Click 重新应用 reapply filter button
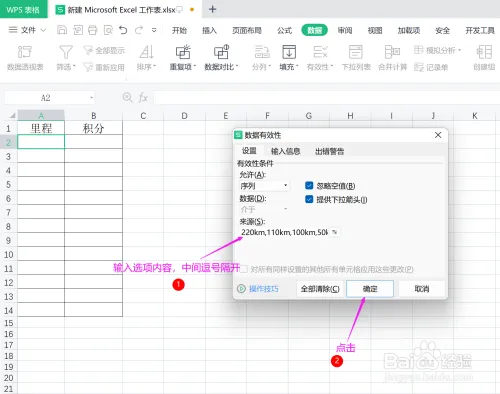This screenshot has height=394, width=500. pos(104,67)
